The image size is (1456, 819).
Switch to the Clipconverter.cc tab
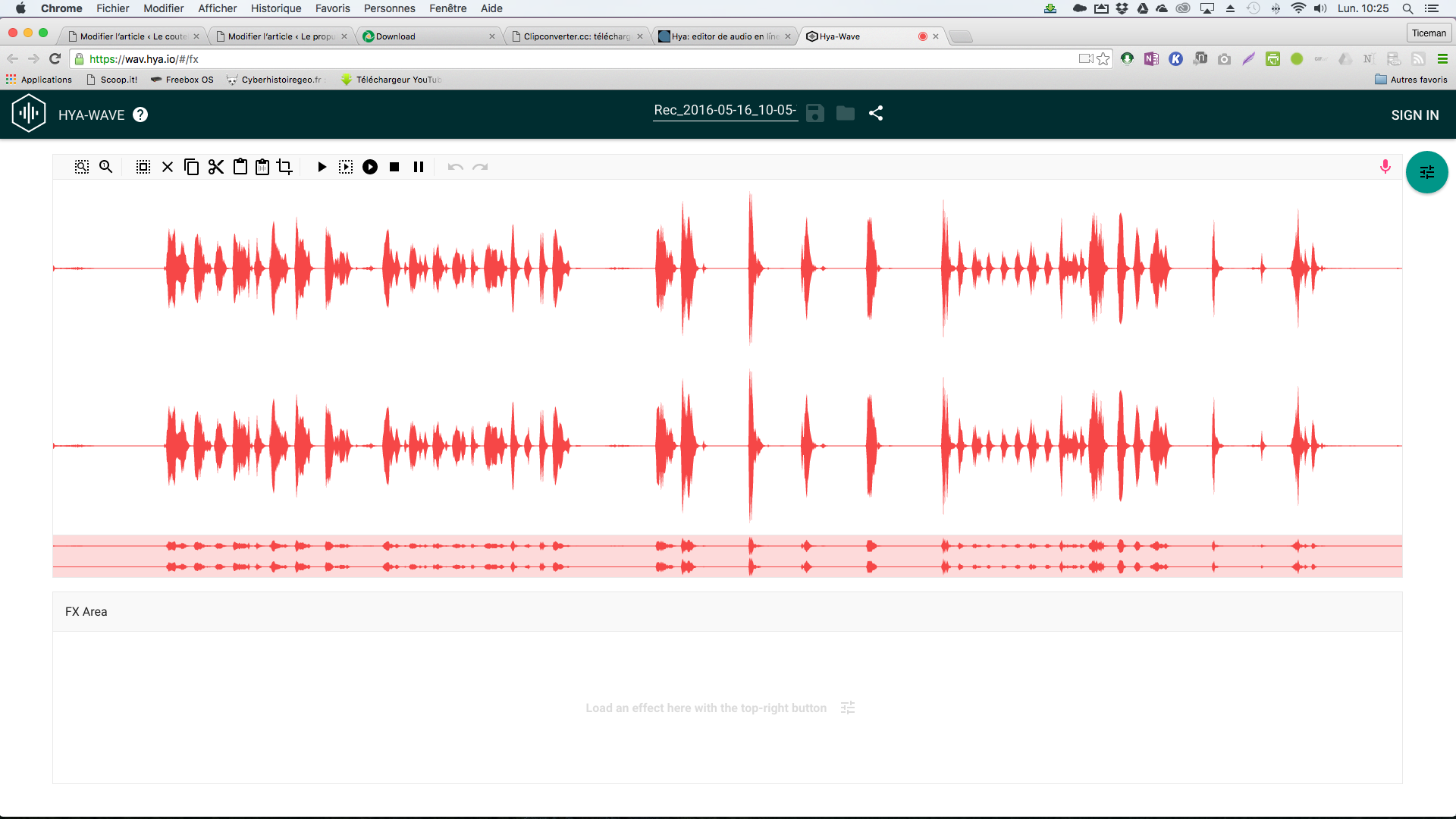pos(577,36)
